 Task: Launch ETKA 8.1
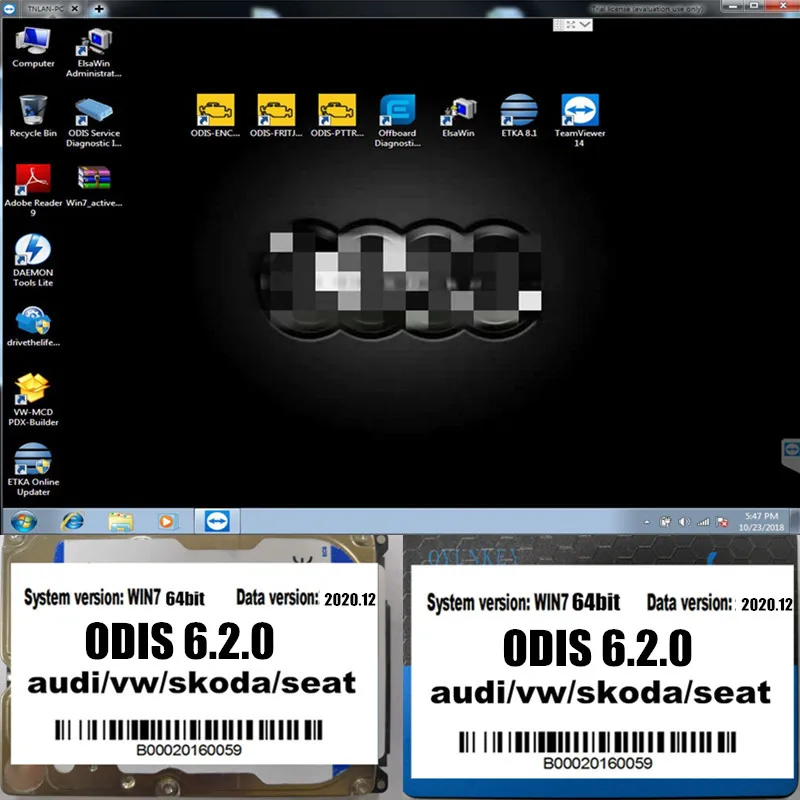[x=519, y=116]
